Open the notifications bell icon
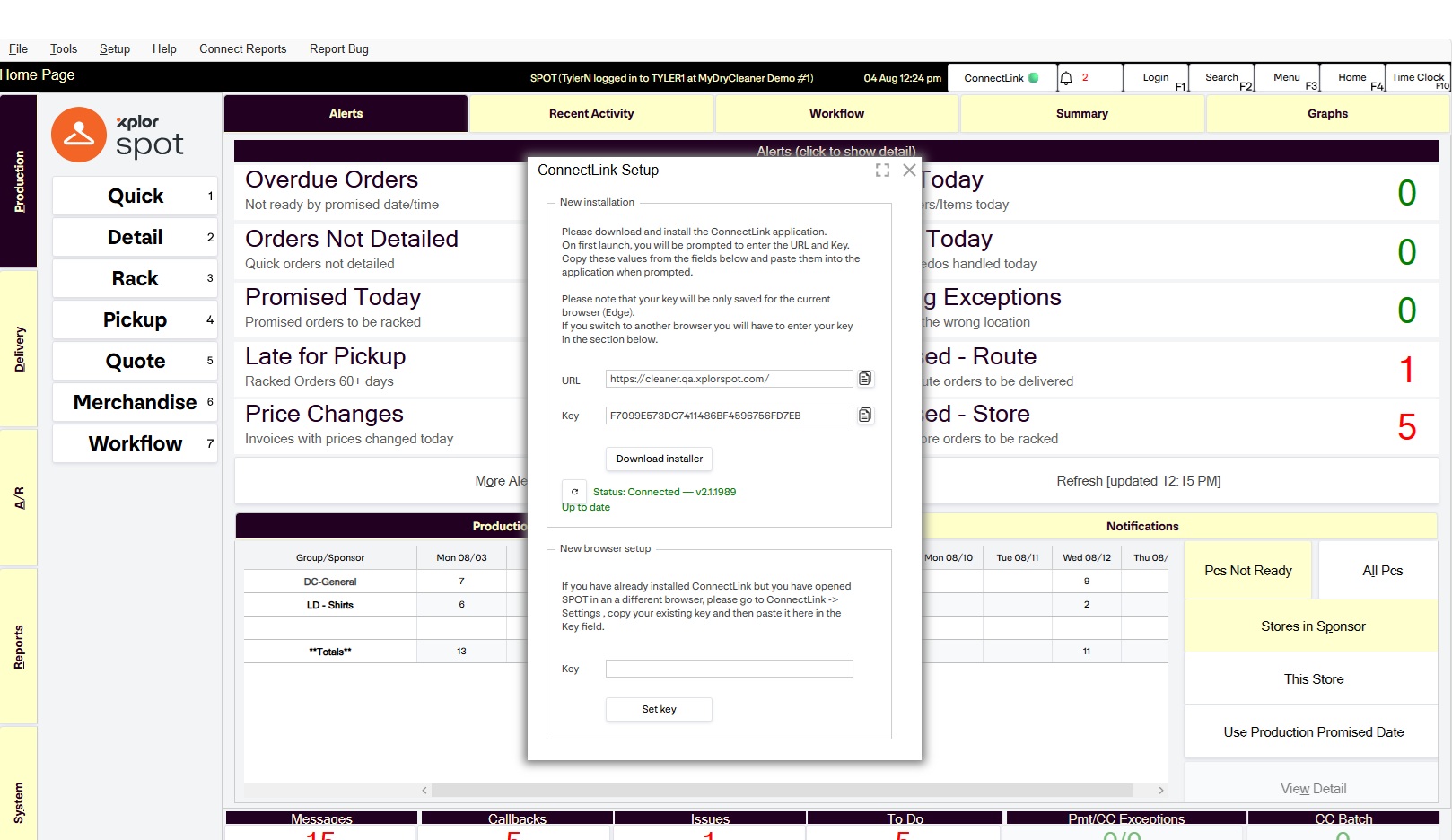1452x840 pixels. pos(1067,78)
